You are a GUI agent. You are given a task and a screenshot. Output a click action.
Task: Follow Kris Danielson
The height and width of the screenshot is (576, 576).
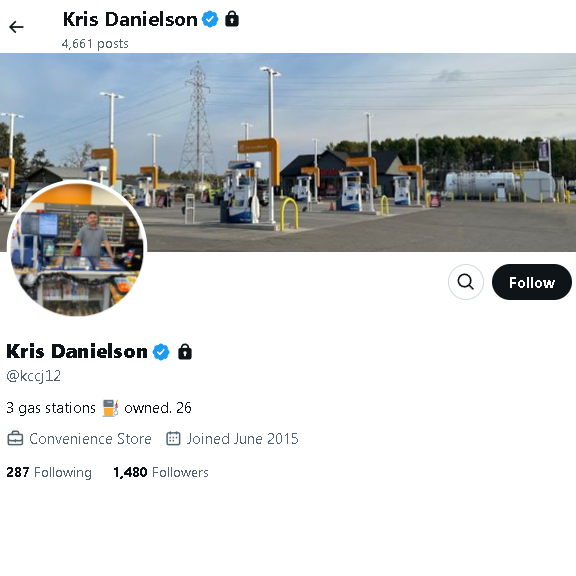[532, 282]
